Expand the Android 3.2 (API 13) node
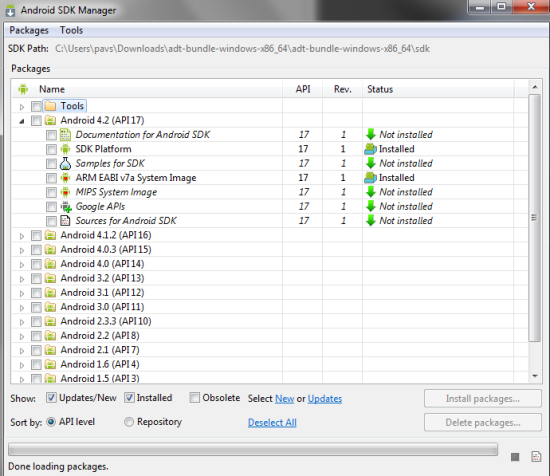 pos(22,279)
